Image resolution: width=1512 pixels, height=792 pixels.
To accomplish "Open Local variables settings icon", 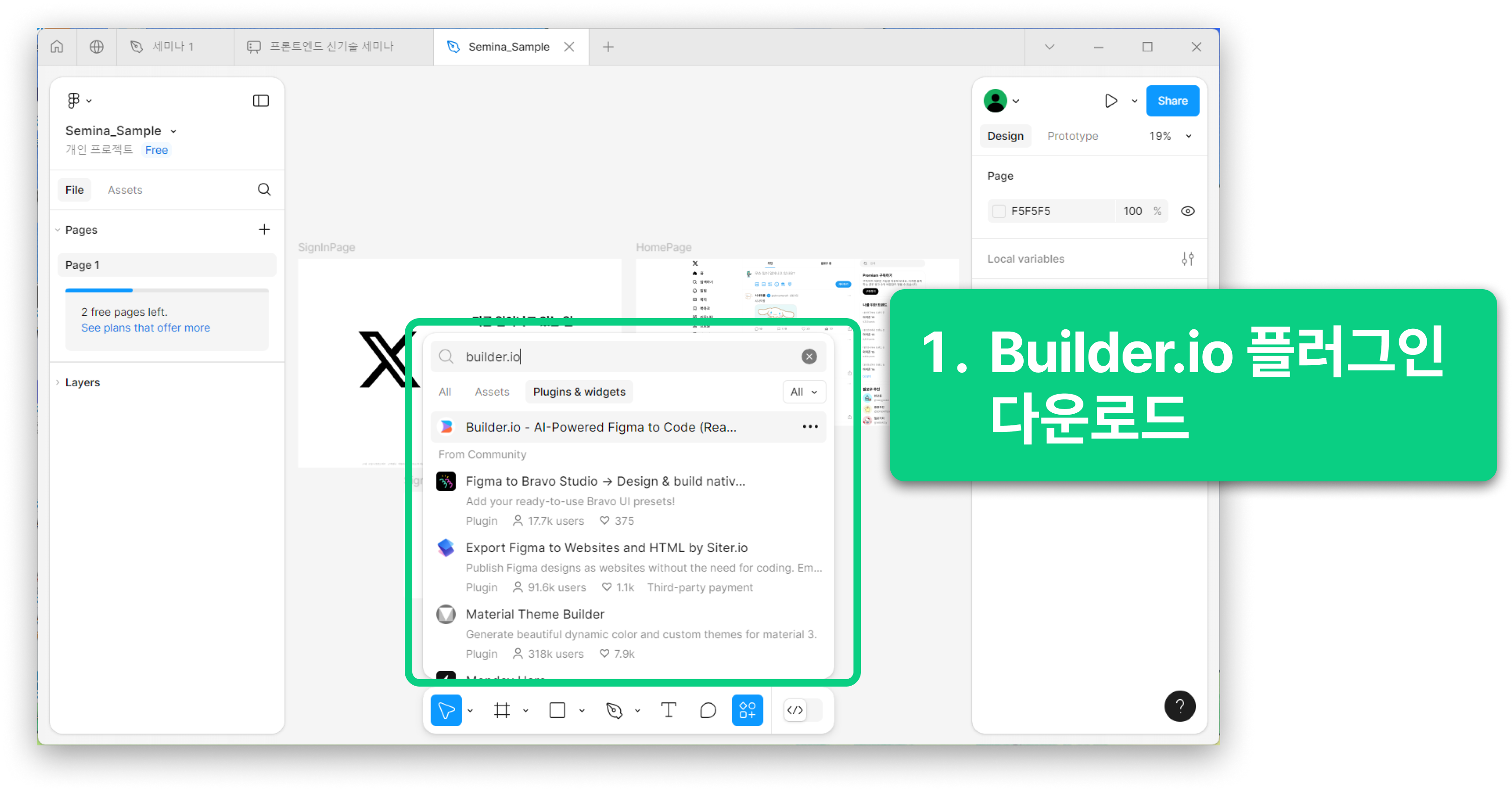I will 1187,258.
